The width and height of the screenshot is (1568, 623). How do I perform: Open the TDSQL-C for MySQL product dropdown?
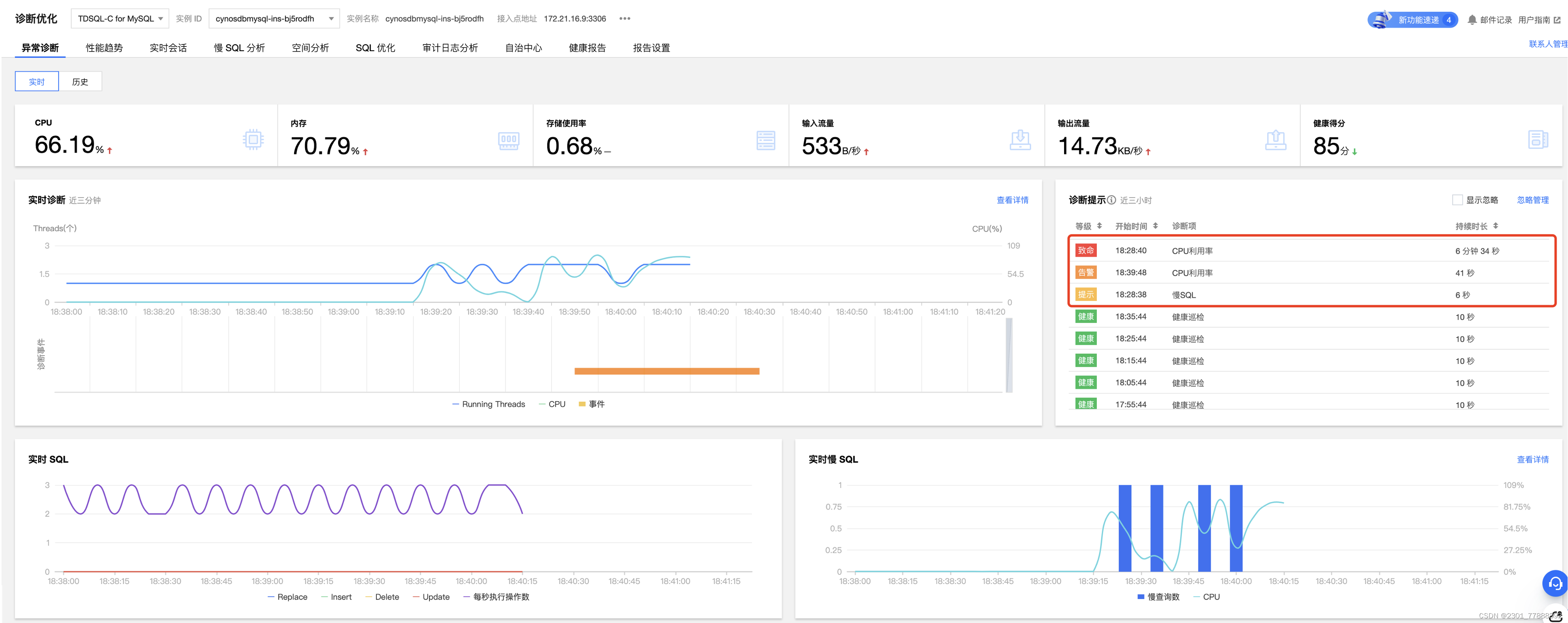(x=119, y=18)
